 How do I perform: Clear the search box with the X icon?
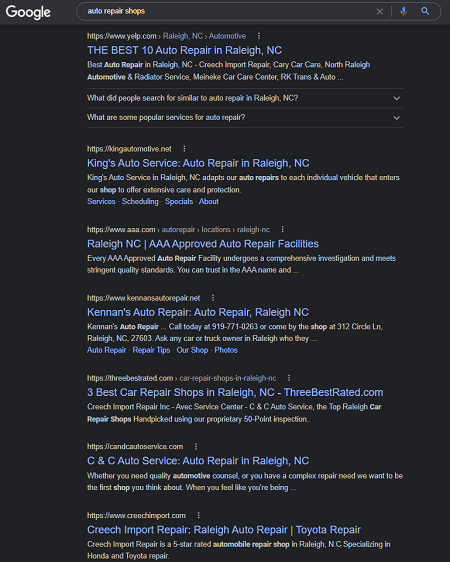point(379,11)
